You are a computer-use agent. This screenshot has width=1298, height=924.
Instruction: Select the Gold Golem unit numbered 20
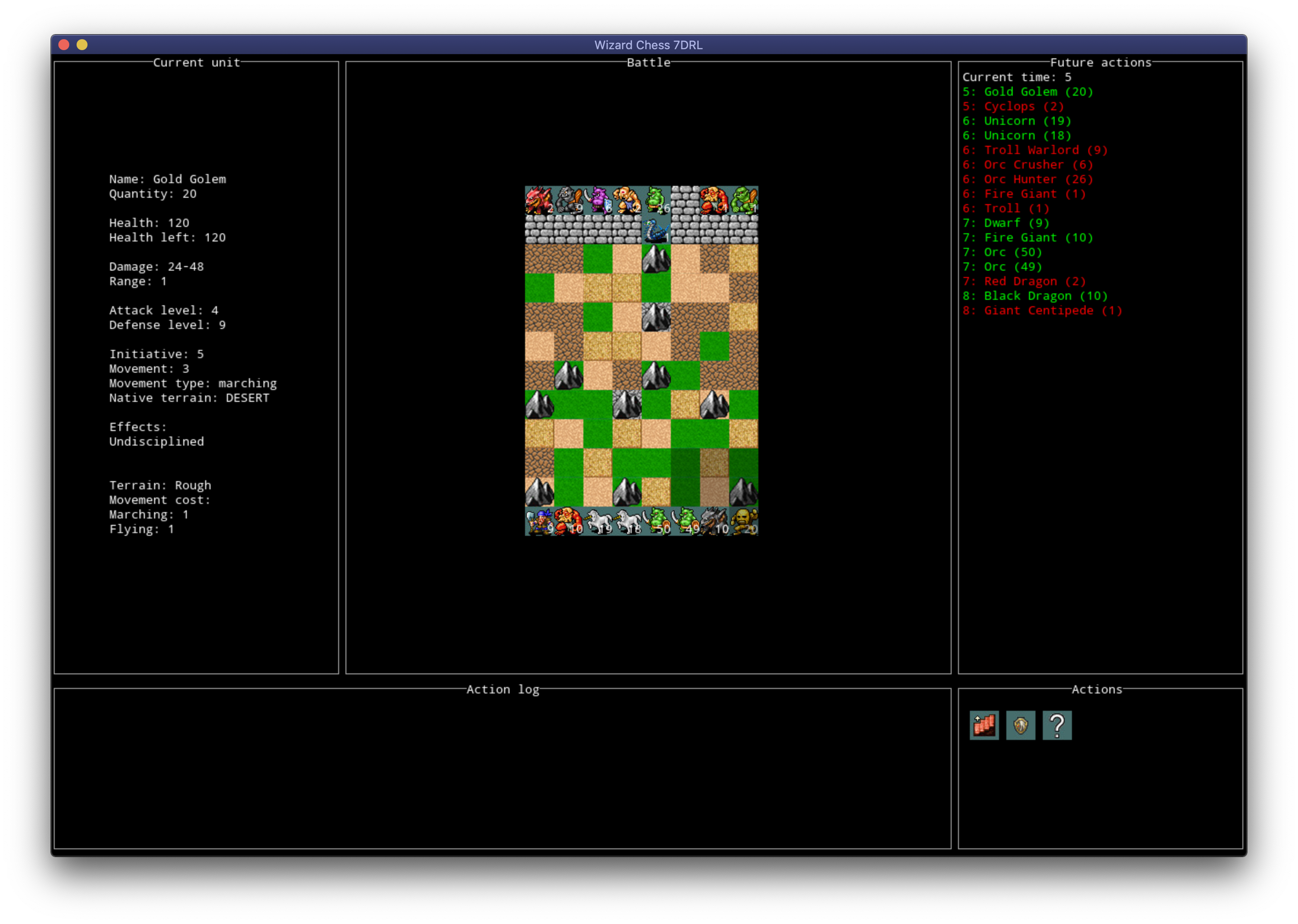(744, 521)
